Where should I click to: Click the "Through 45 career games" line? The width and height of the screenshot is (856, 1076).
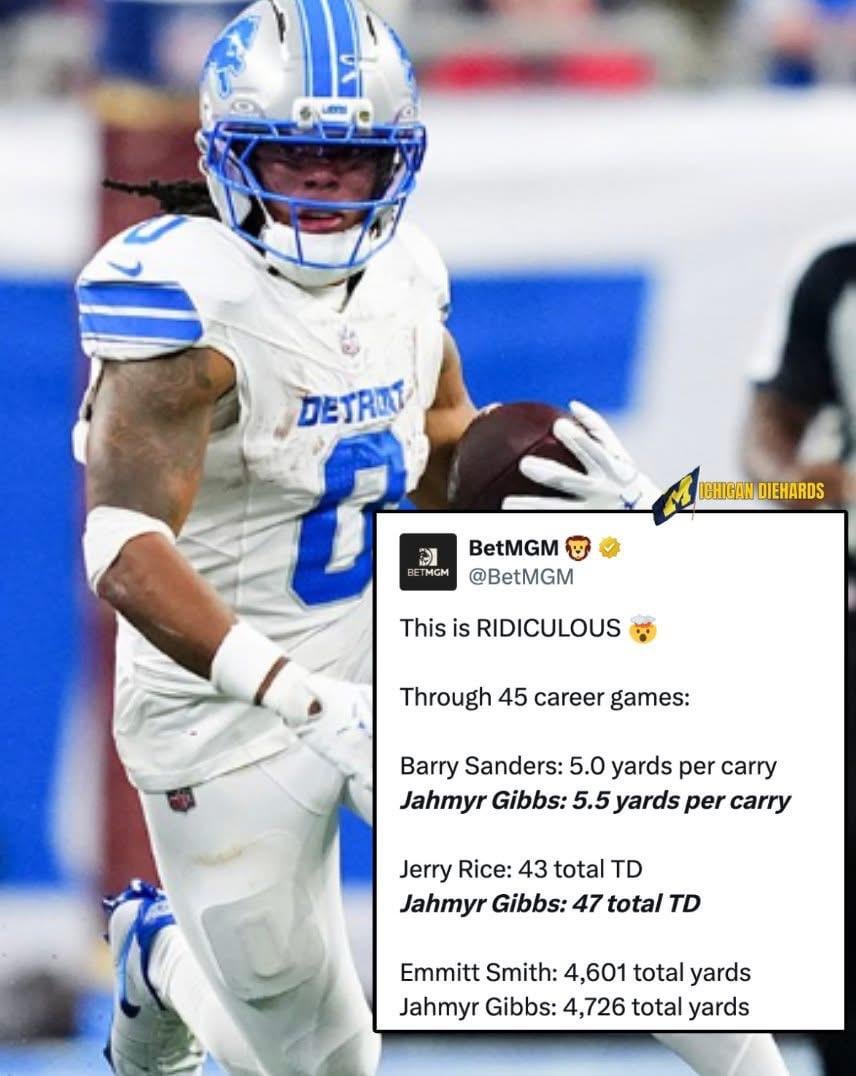[x=544, y=698]
